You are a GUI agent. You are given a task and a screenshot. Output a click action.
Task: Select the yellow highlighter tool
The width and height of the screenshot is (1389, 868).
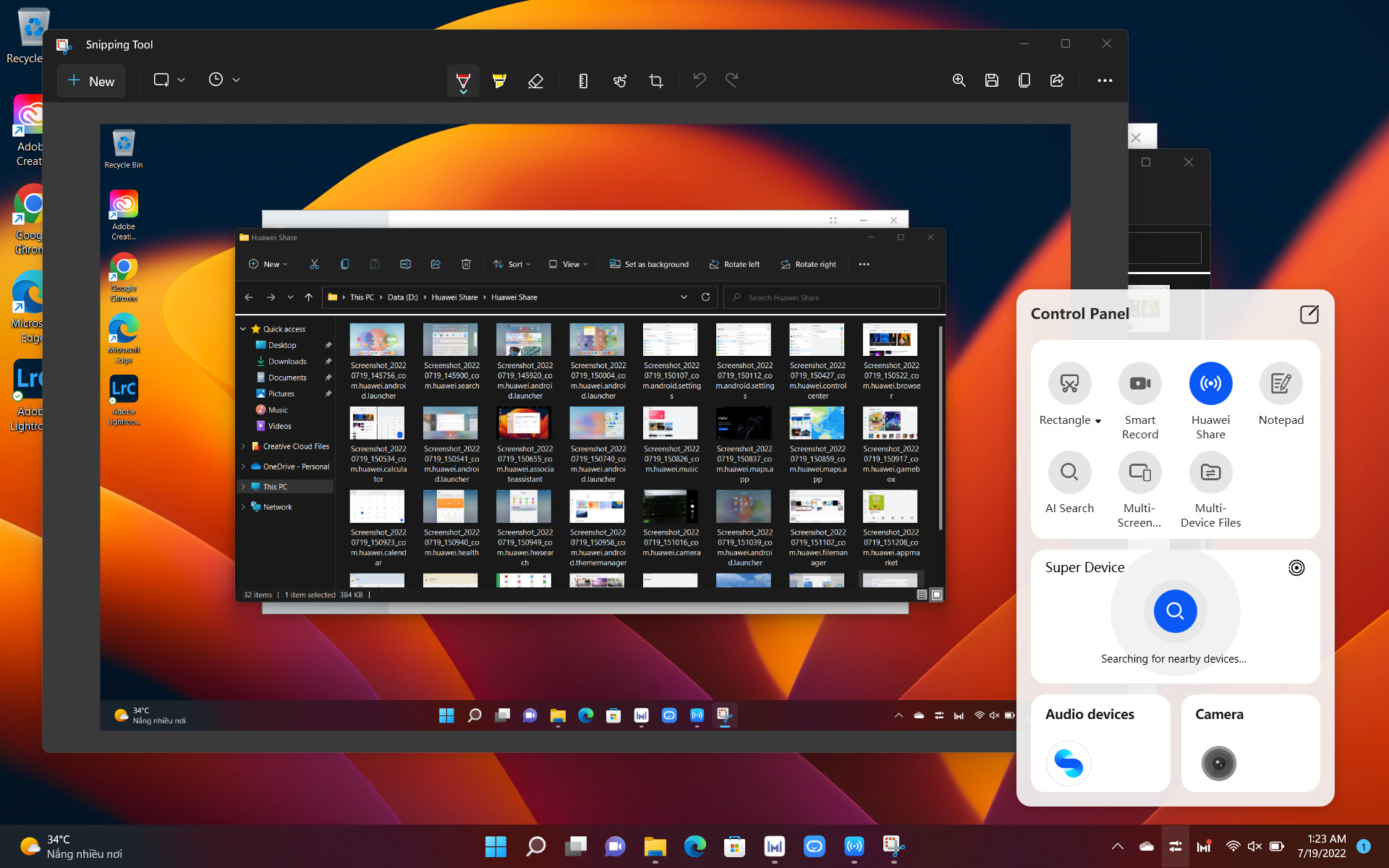(499, 81)
